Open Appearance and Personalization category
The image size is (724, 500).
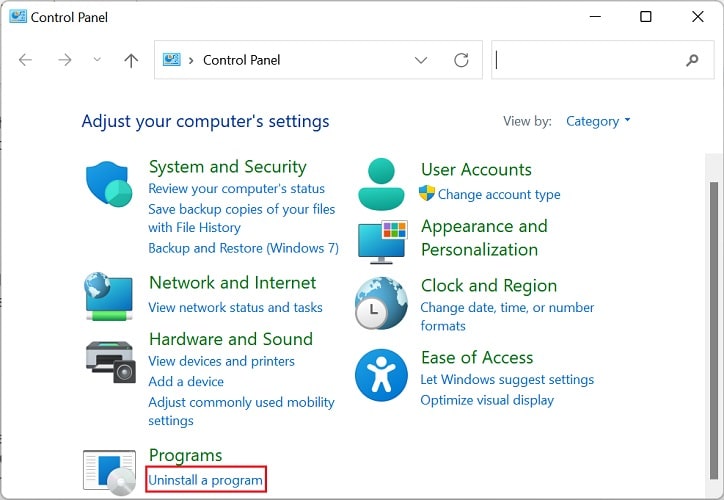tap(484, 238)
